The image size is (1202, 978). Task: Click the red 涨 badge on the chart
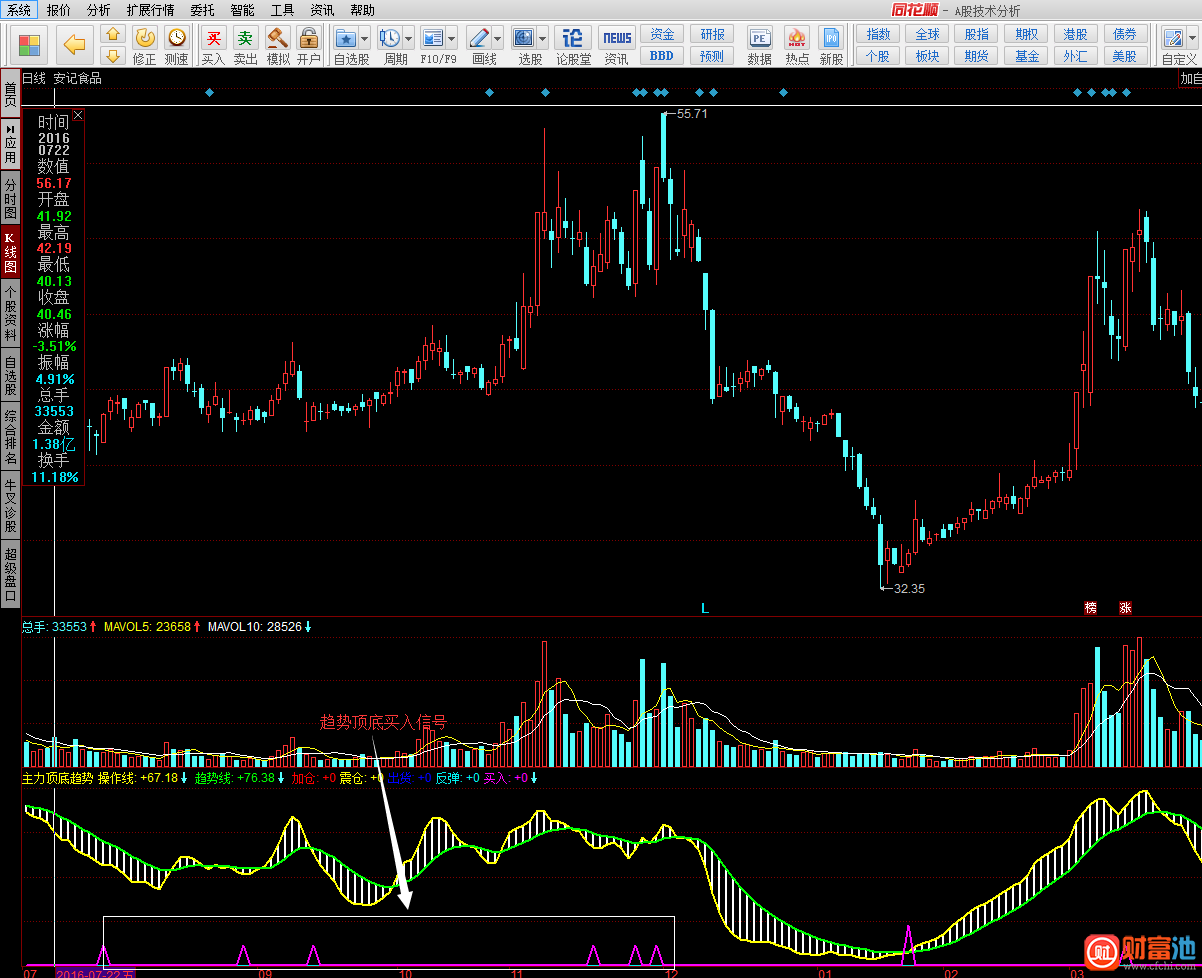tap(1125, 607)
